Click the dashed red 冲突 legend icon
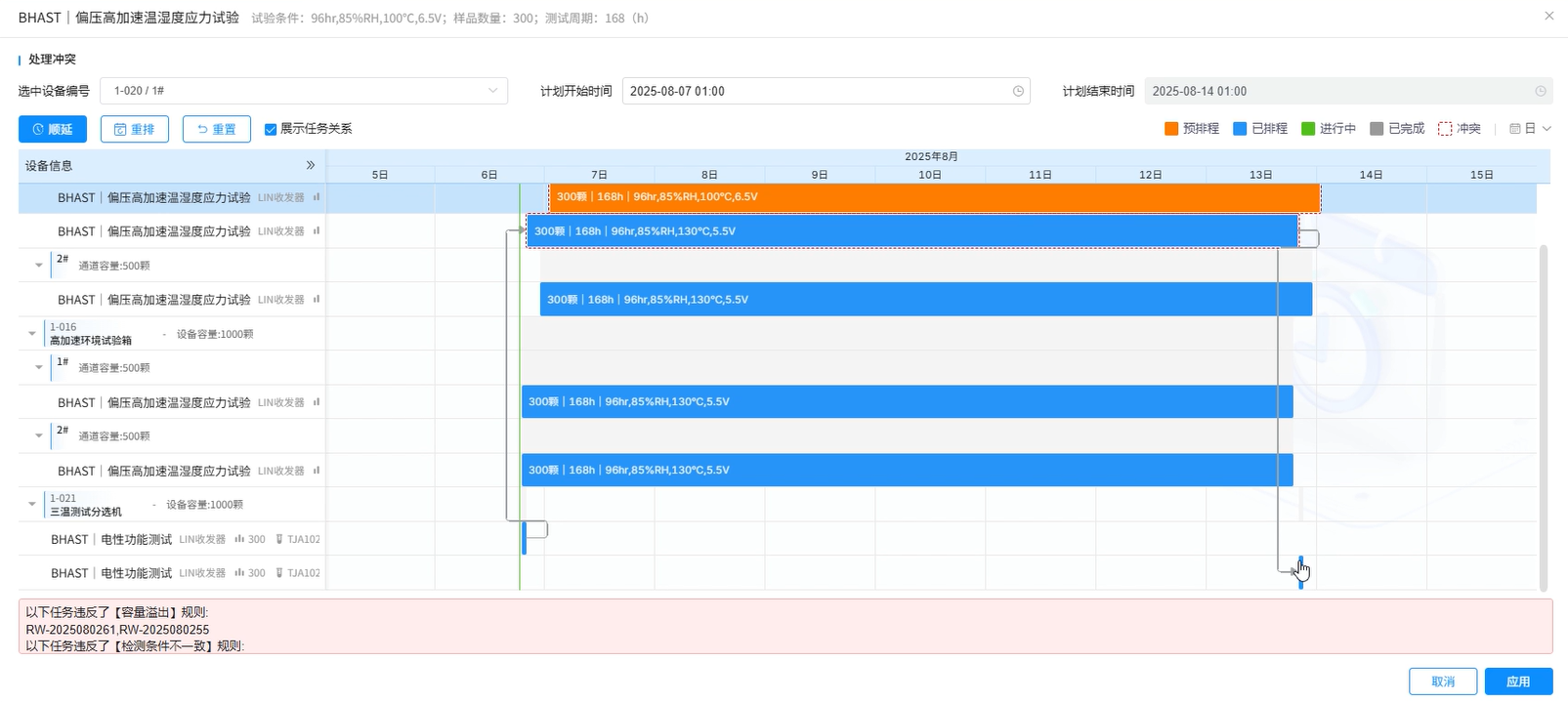1568x703 pixels. pyautogui.click(x=1445, y=129)
